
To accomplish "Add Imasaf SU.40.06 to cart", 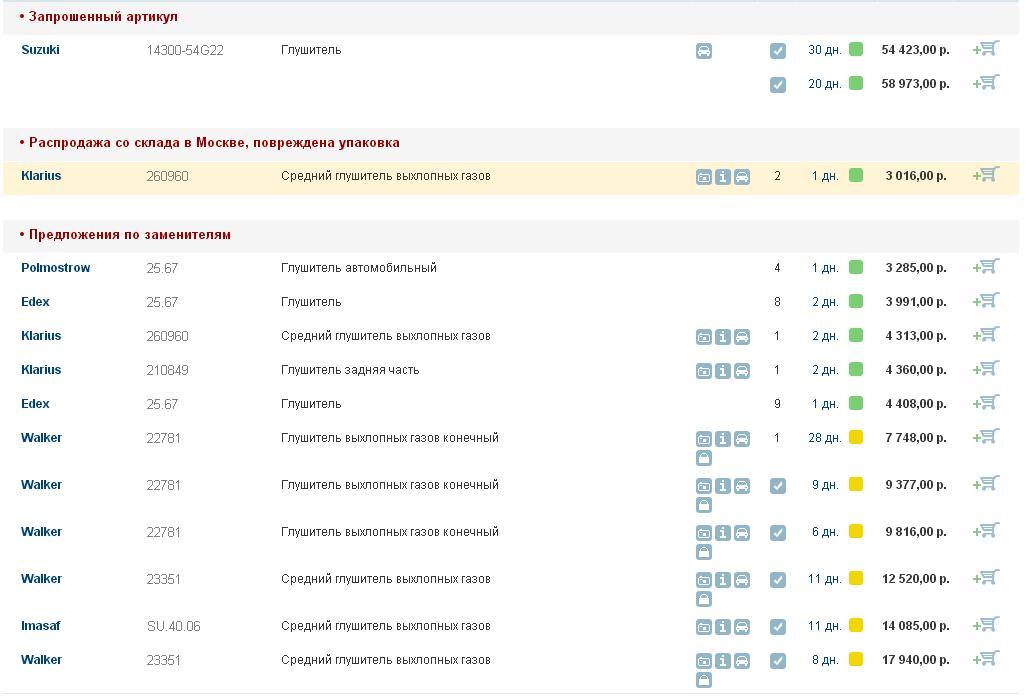I will point(986,625).
